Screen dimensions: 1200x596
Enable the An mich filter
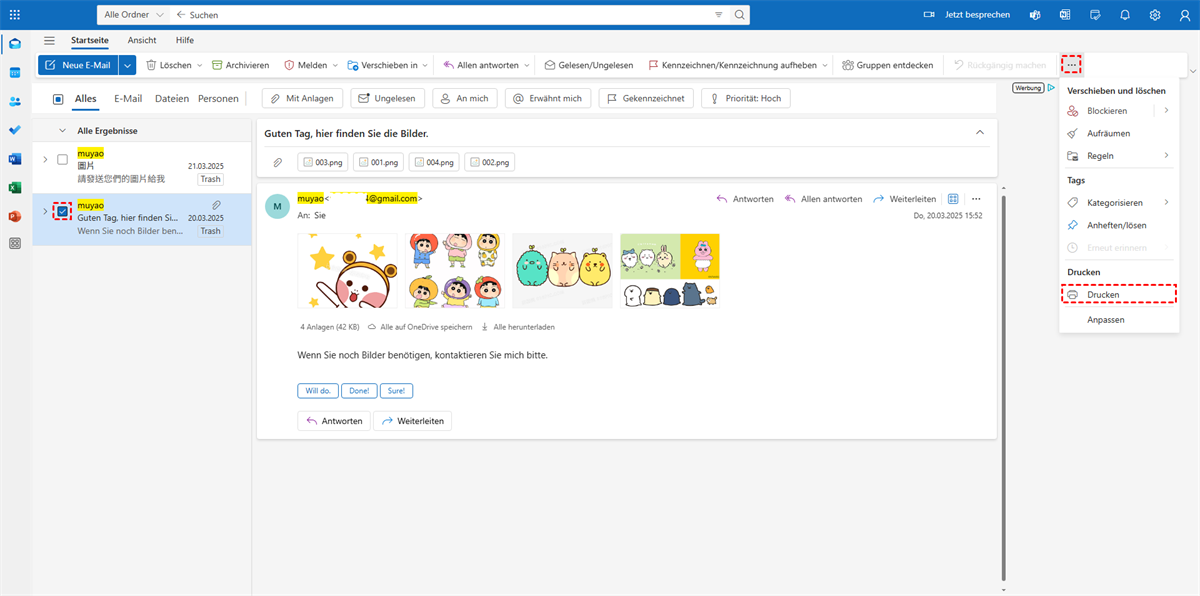click(x=465, y=99)
